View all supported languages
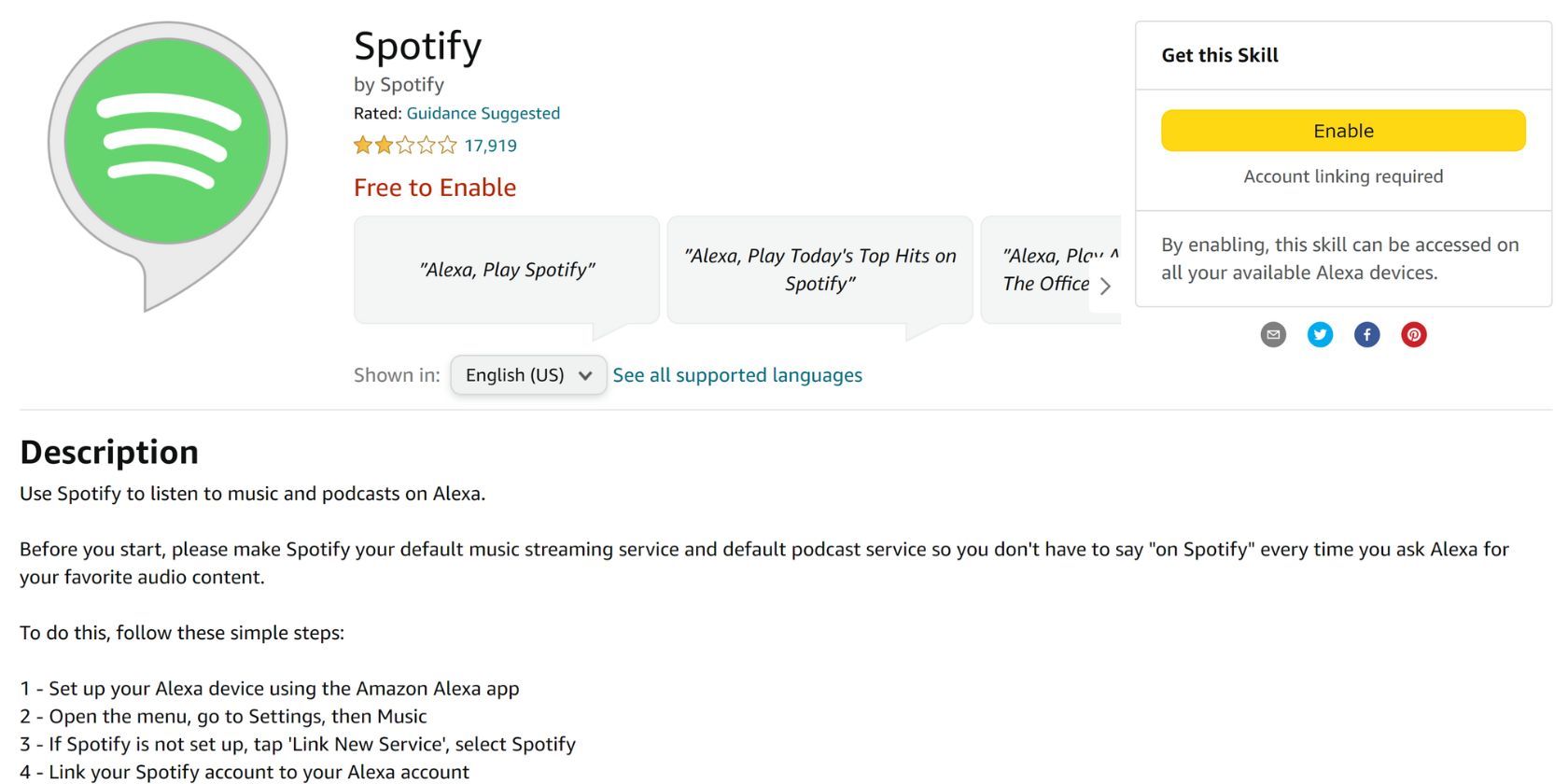This screenshot has width=1568, height=784. pos(737,374)
